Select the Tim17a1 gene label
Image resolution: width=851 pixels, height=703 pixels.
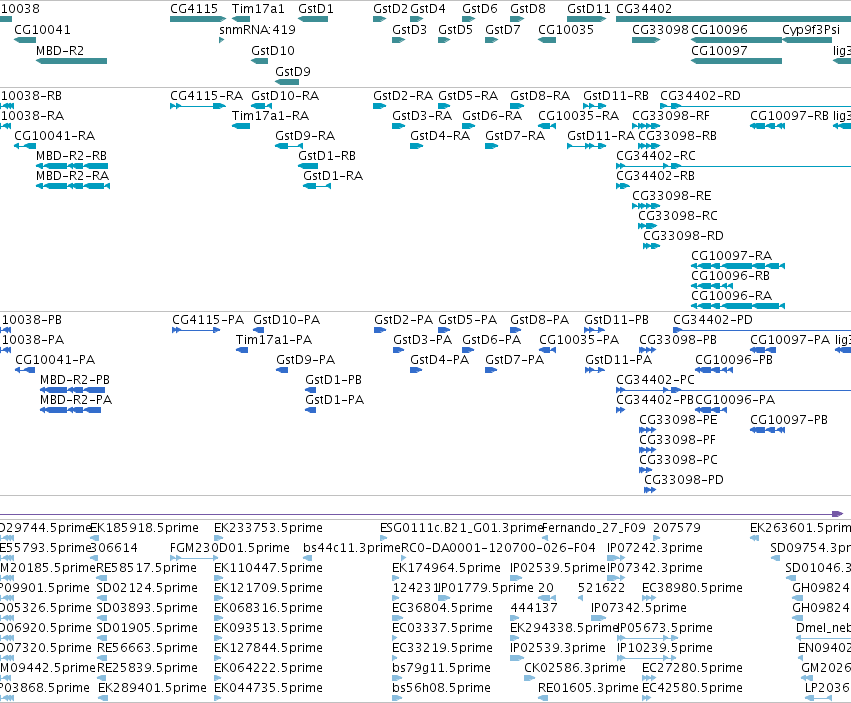click(x=258, y=9)
